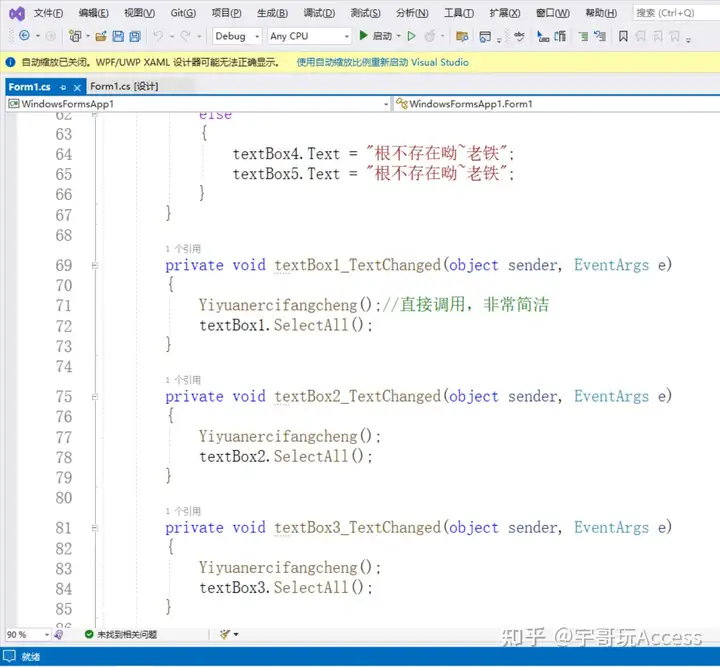Click the EventArgs type on line 81
The image size is (720, 667).
click(612, 528)
